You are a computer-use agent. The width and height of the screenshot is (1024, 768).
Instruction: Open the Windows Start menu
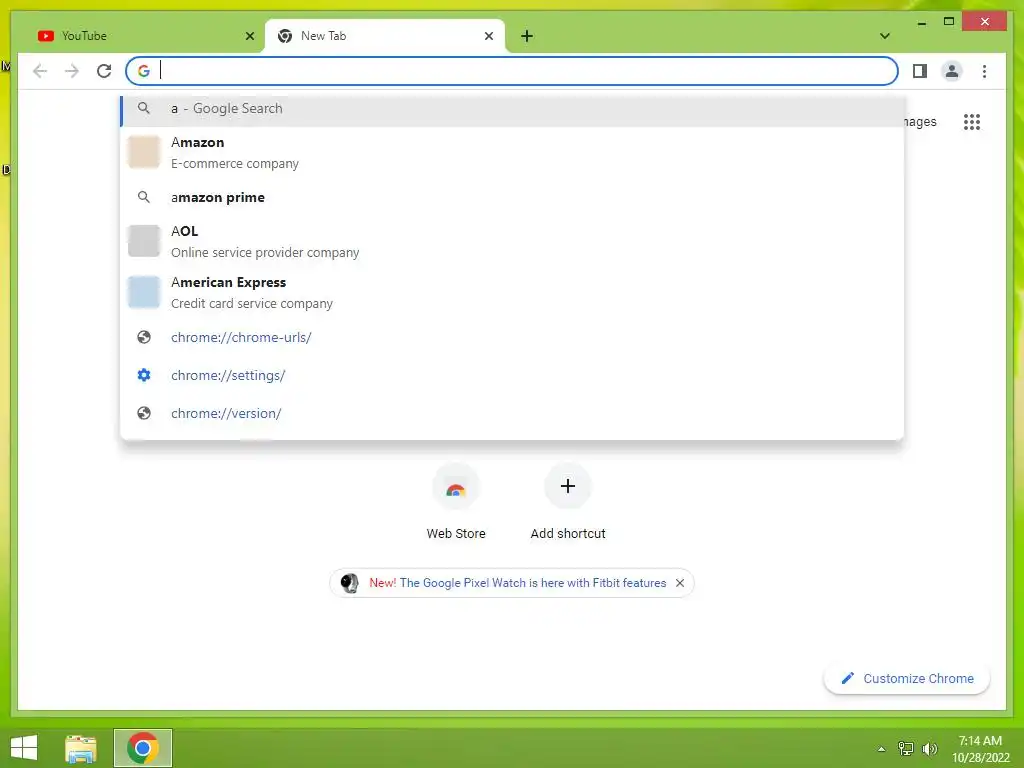click(x=24, y=748)
